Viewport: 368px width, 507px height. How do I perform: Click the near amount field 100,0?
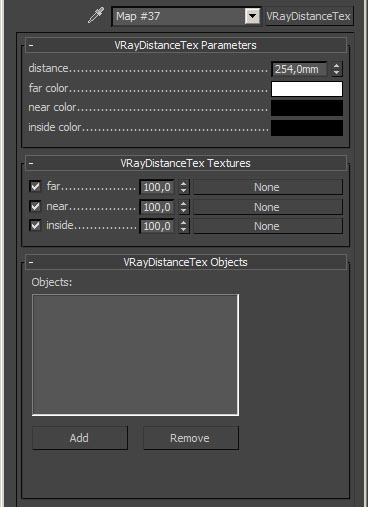tap(157, 207)
